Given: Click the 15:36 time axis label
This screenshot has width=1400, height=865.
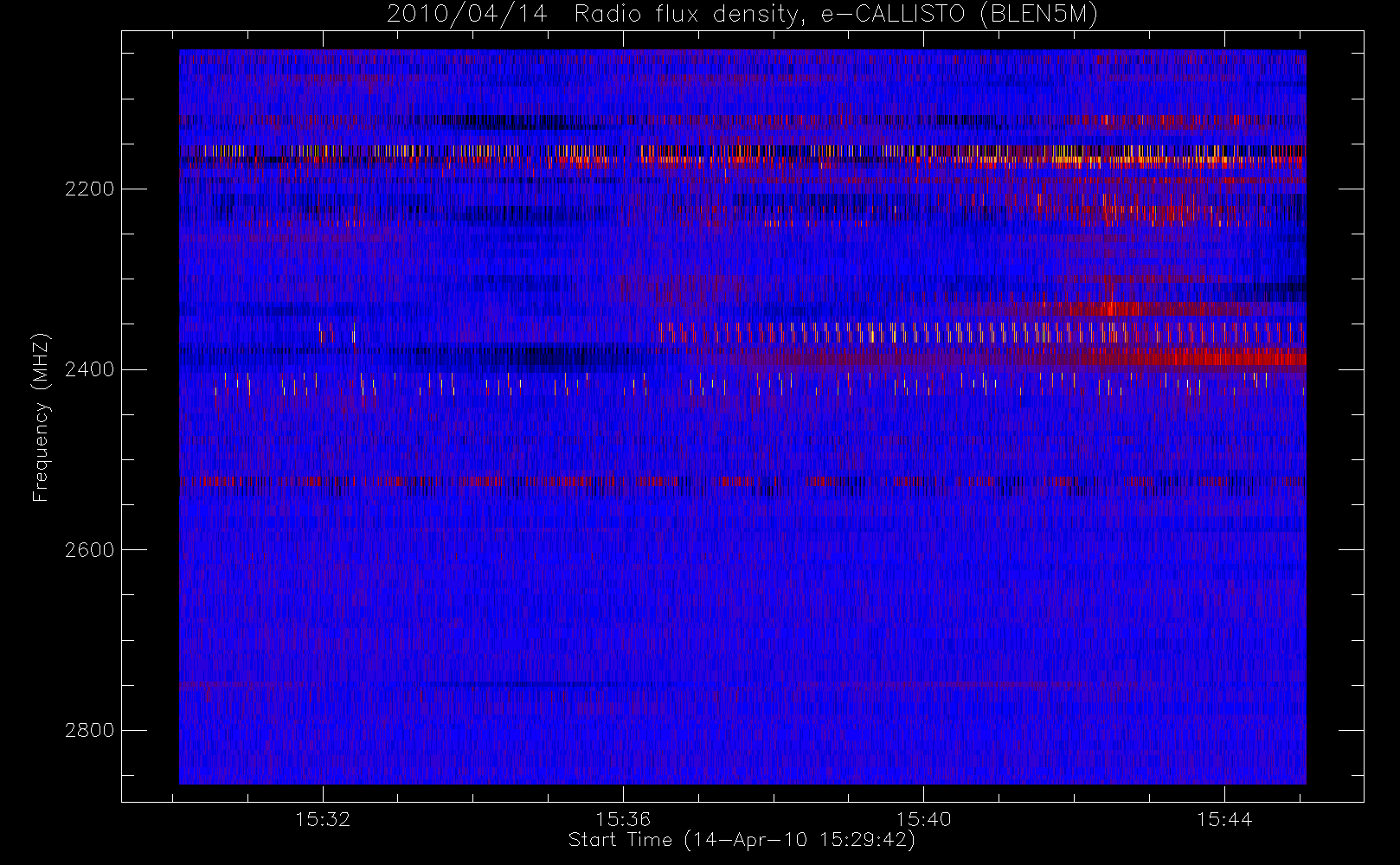Looking at the screenshot, I should [x=623, y=819].
